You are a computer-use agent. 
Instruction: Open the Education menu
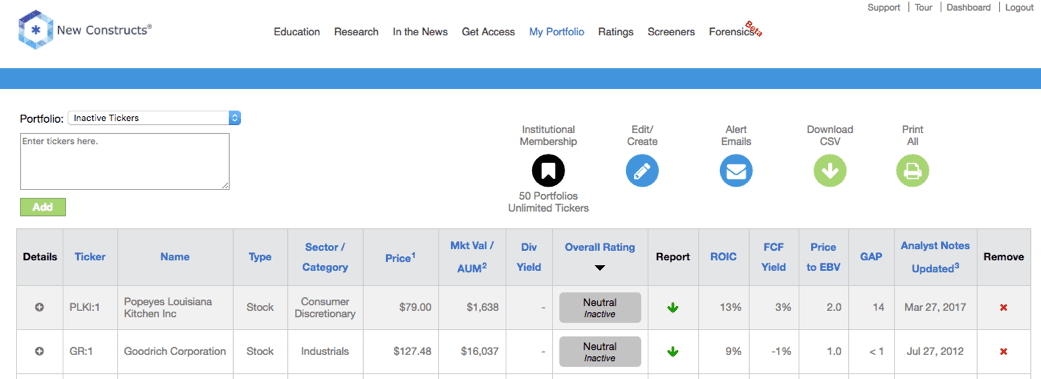(297, 32)
